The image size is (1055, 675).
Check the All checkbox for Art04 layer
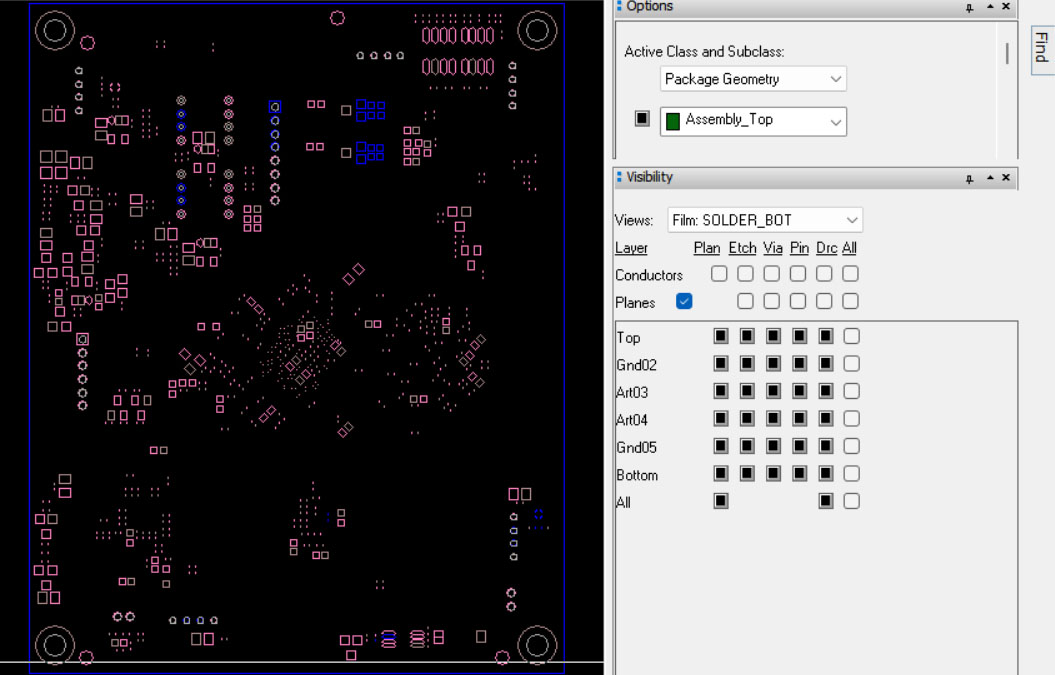pyautogui.click(x=851, y=419)
